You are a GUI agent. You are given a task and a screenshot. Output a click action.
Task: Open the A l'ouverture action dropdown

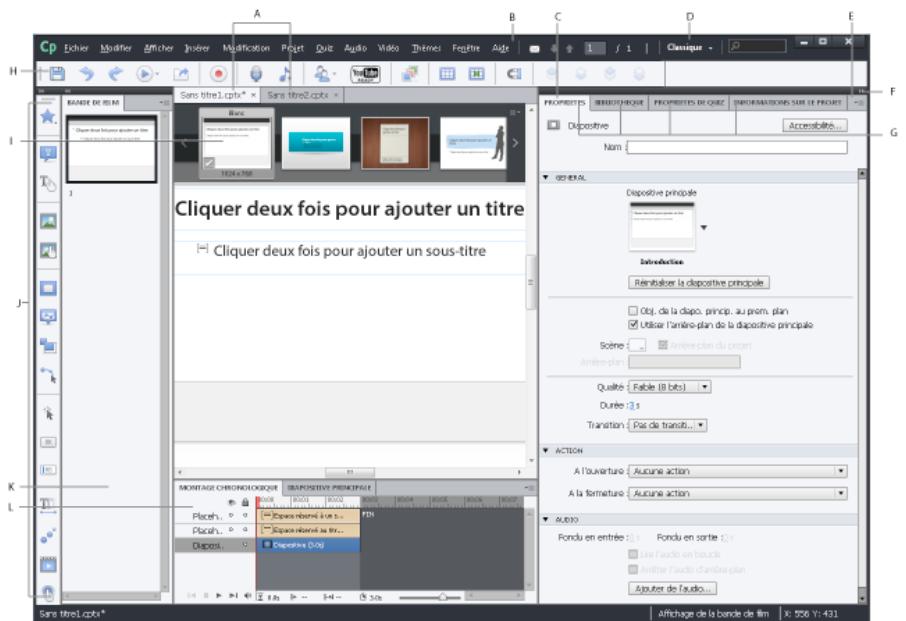click(738, 471)
